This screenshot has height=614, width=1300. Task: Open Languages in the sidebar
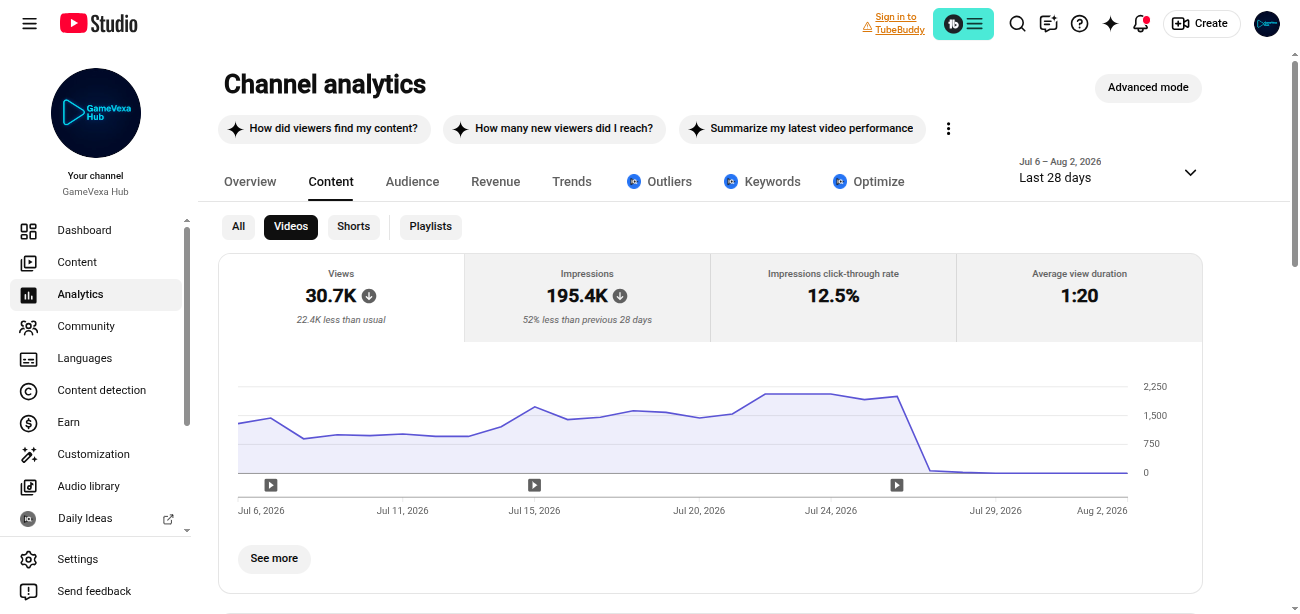(x=96, y=359)
